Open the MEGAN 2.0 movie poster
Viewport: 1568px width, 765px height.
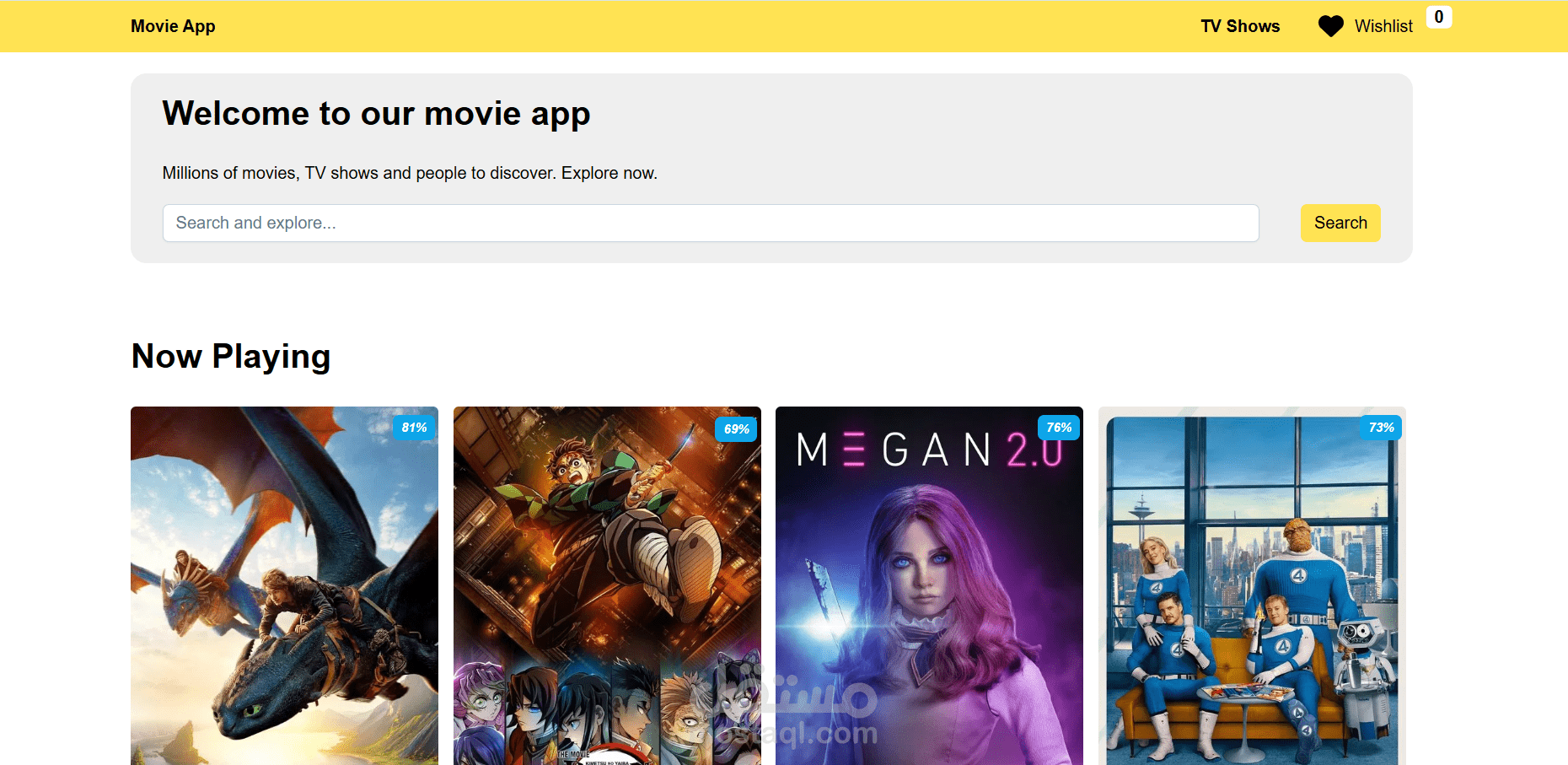pyautogui.click(x=929, y=585)
